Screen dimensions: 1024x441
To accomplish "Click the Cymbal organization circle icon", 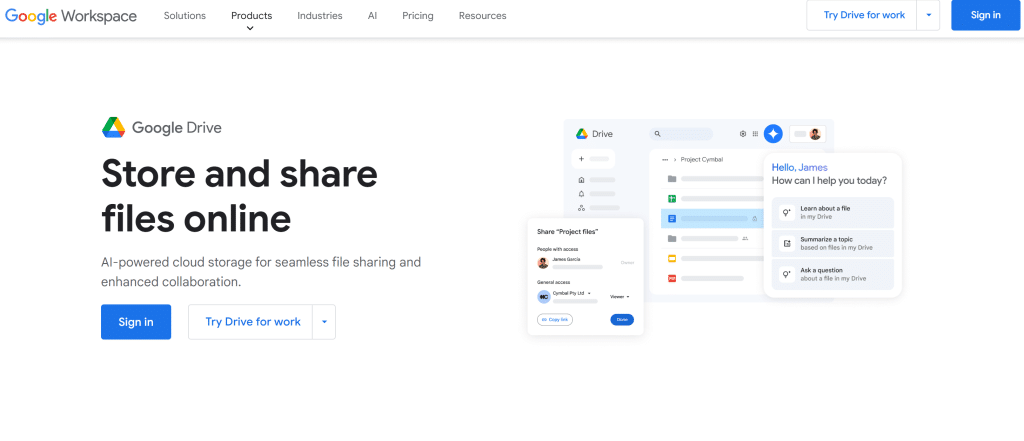I will (x=543, y=297).
